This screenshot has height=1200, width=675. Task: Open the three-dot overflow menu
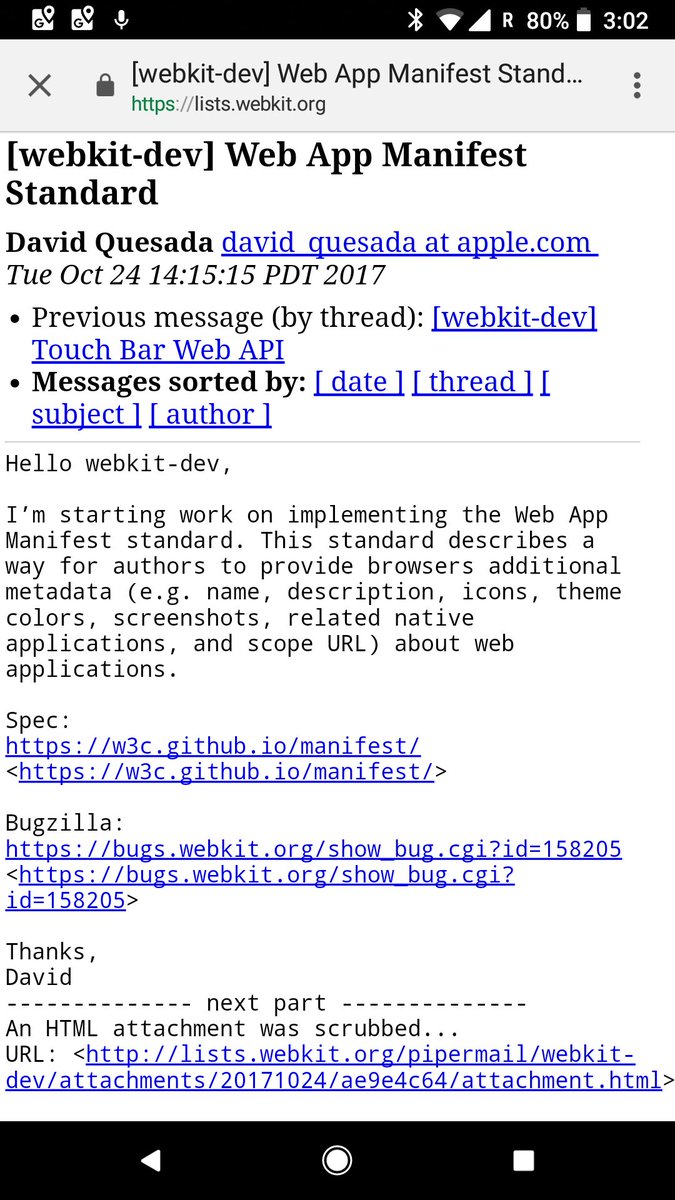[x=637, y=86]
